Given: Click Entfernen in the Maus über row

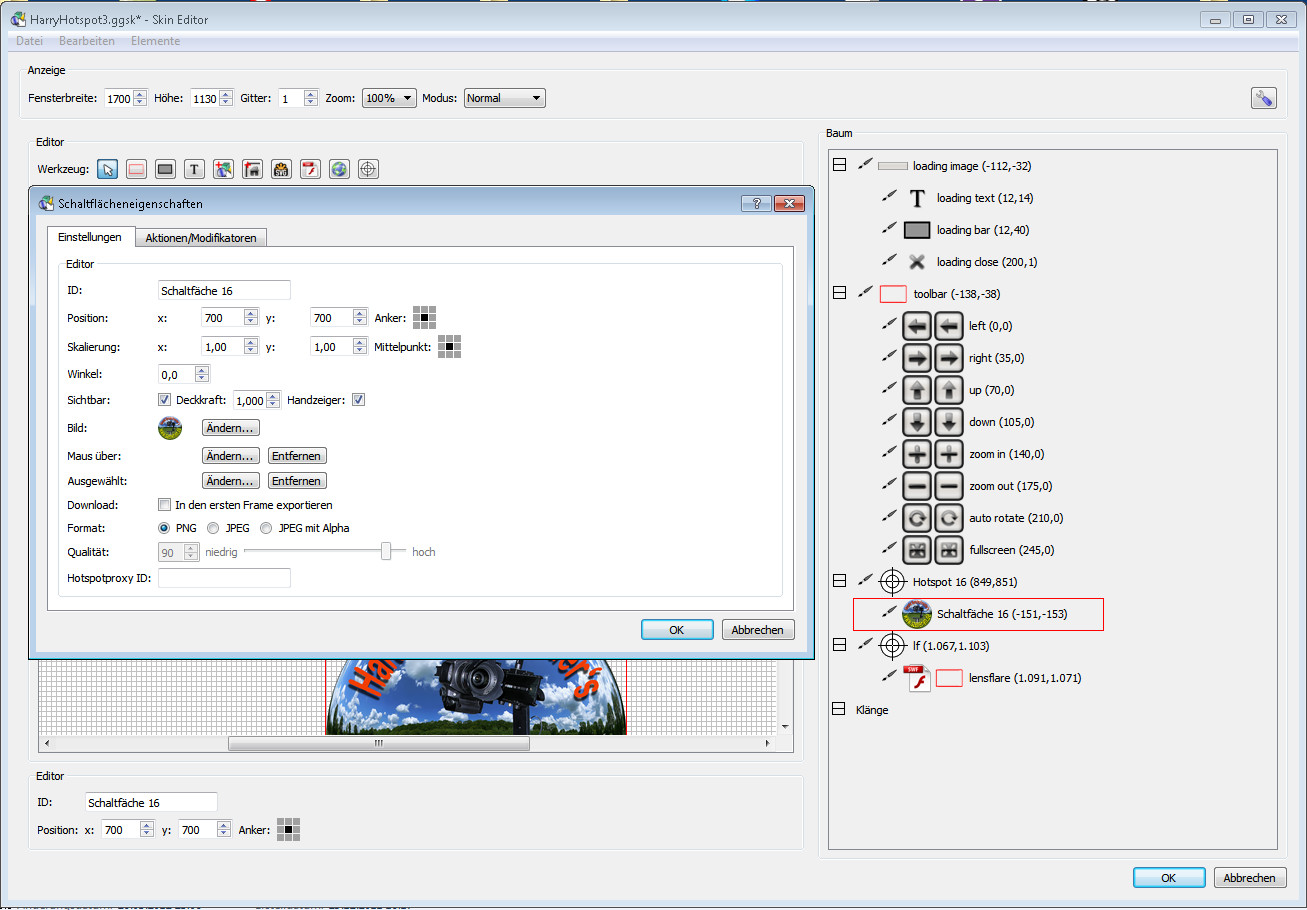Looking at the screenshot, I should tap(297, 456).
